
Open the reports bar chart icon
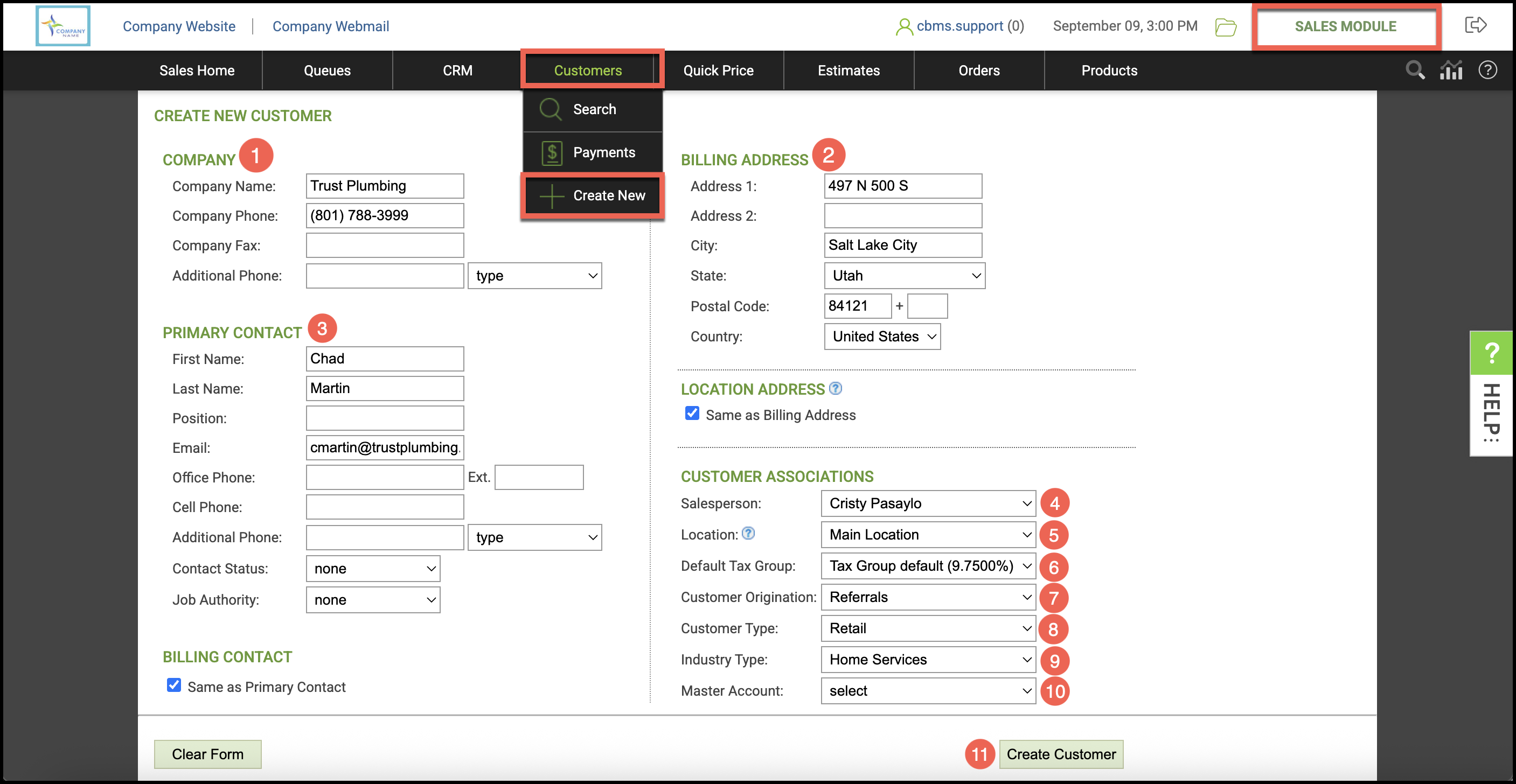[1451, 70]
